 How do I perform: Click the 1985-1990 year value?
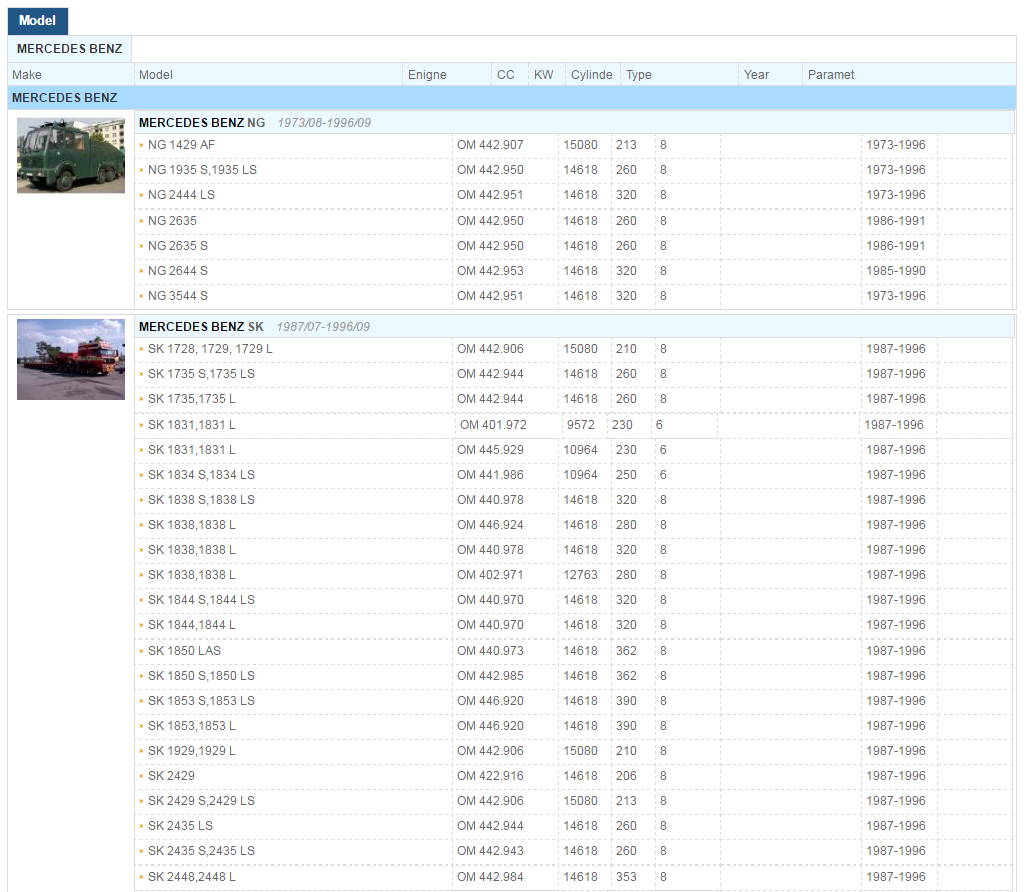pyautogui.click(x=896, y=271)
